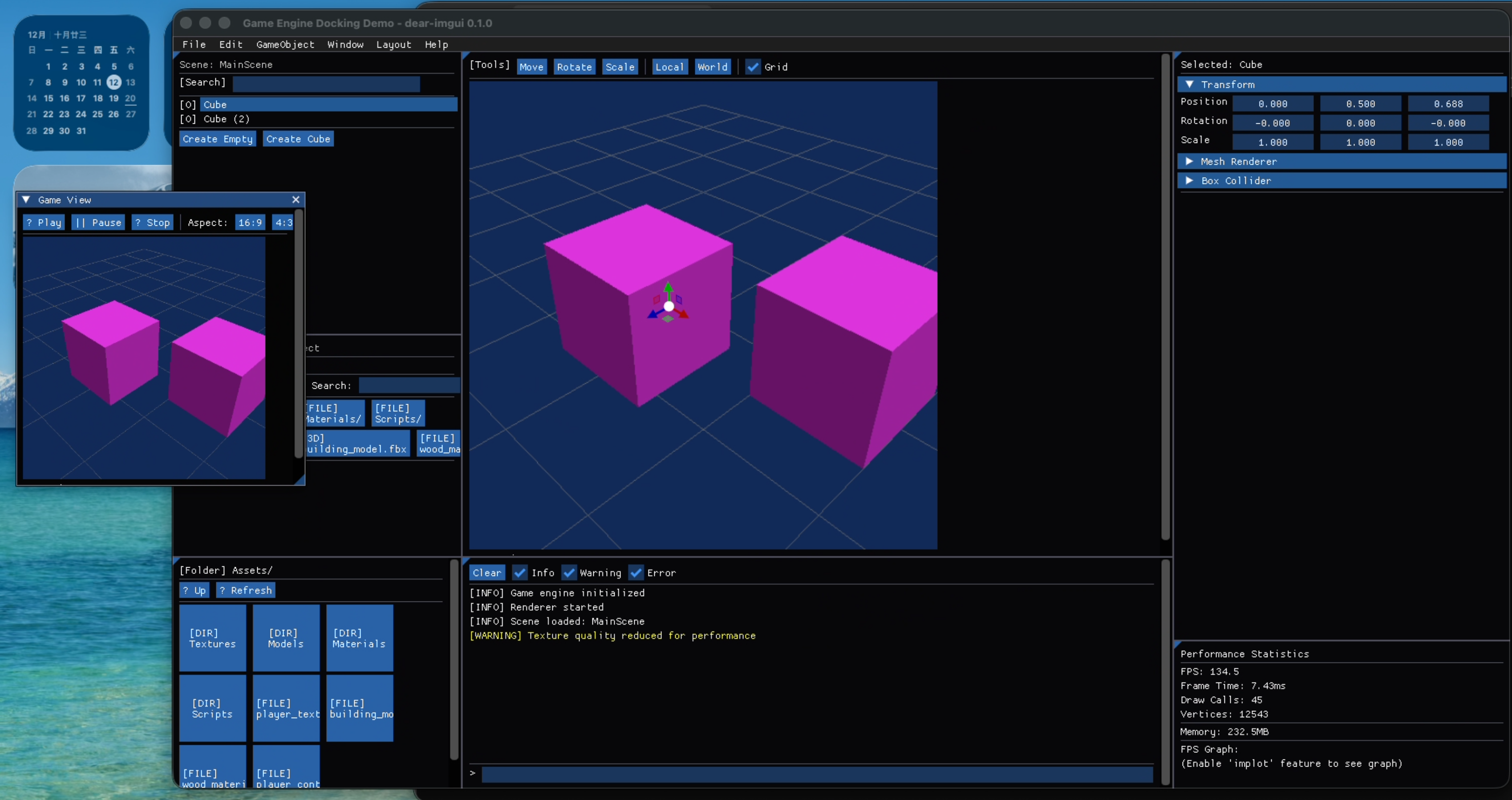
Task: Select Cube (2) in scene hierarchy
Action: coord(226,119)
